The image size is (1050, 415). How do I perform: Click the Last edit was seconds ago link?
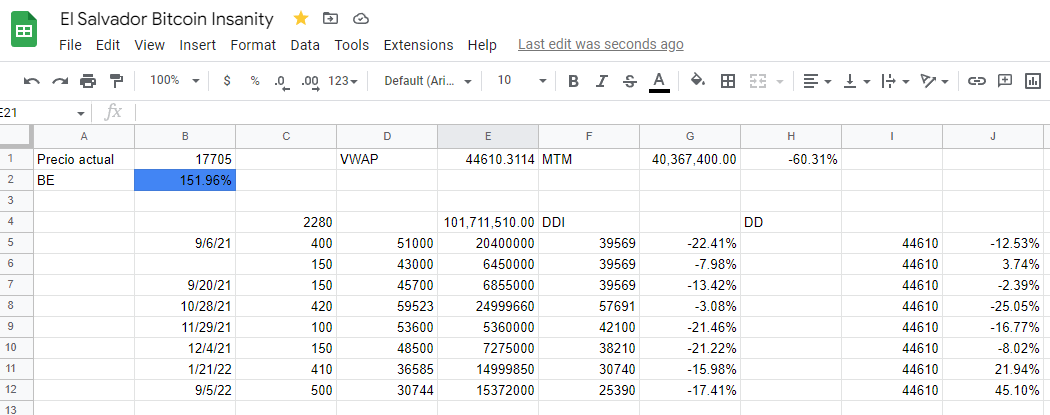601,45
